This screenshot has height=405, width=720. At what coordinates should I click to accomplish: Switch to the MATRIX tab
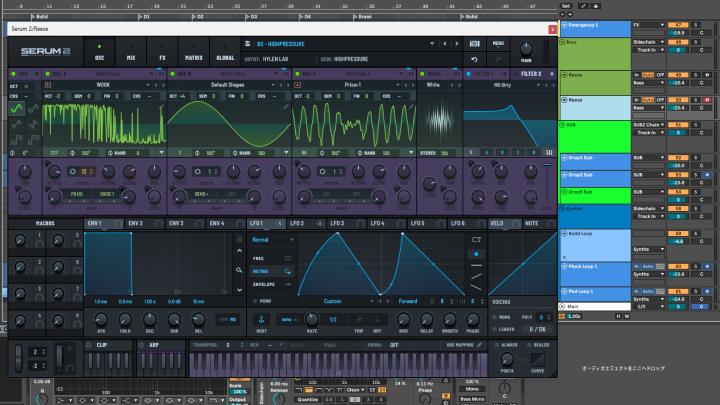[193, 52]
